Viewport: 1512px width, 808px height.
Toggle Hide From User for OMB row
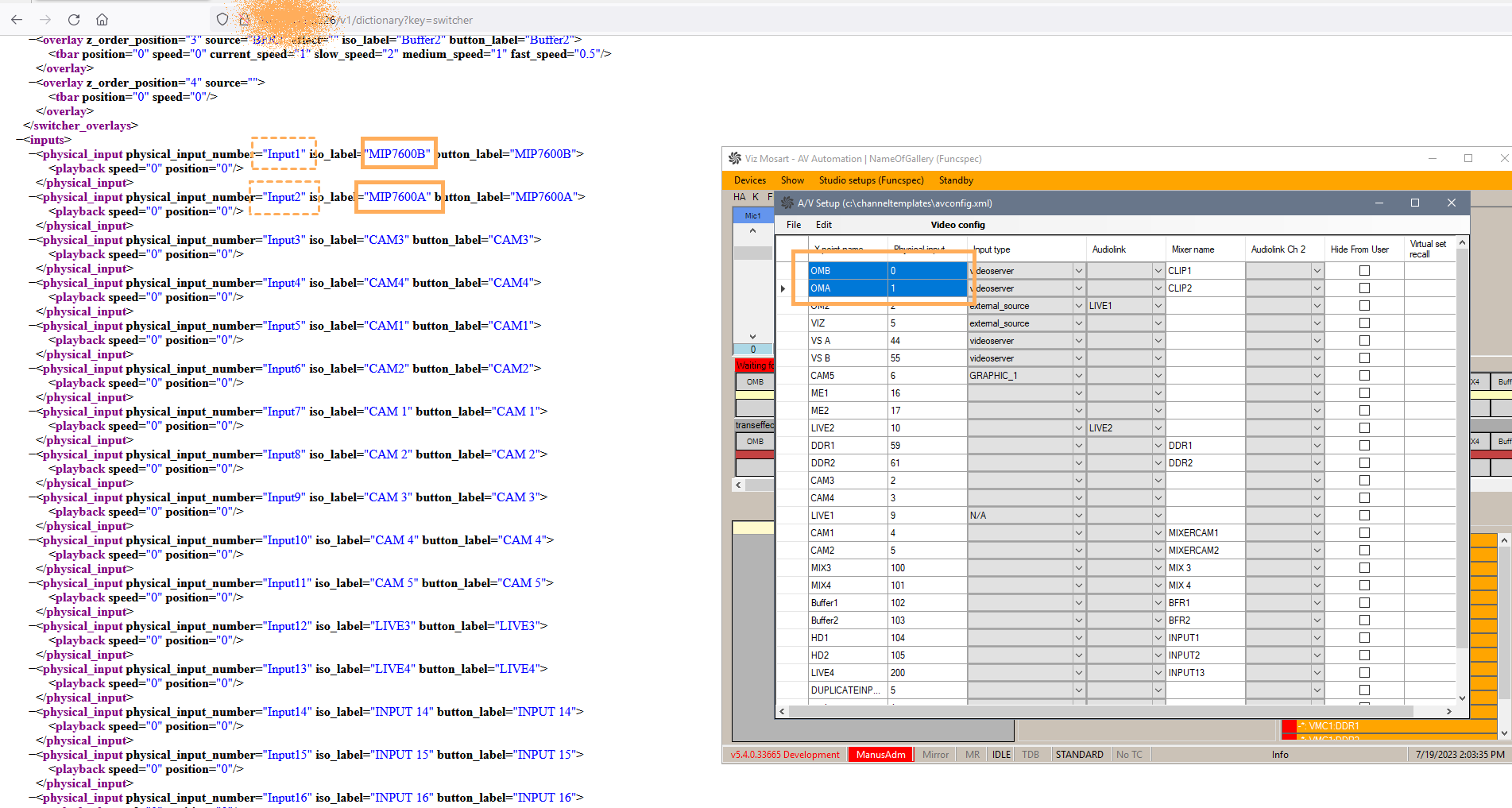pos(1364,271)
